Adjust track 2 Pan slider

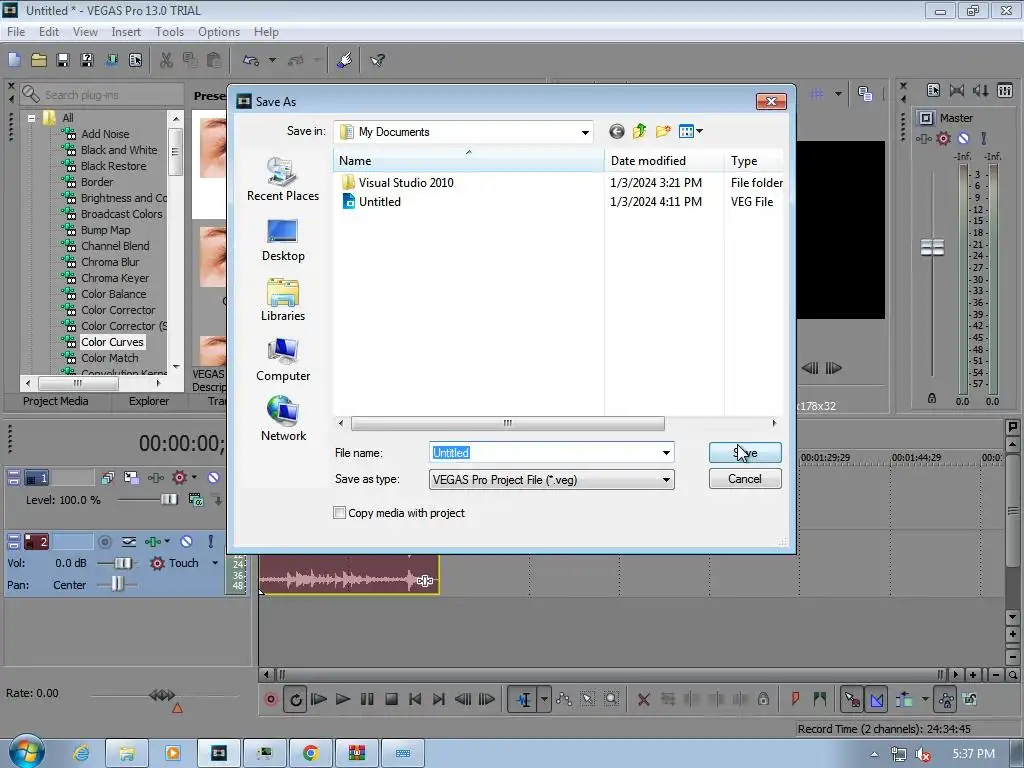click(117, 584)
